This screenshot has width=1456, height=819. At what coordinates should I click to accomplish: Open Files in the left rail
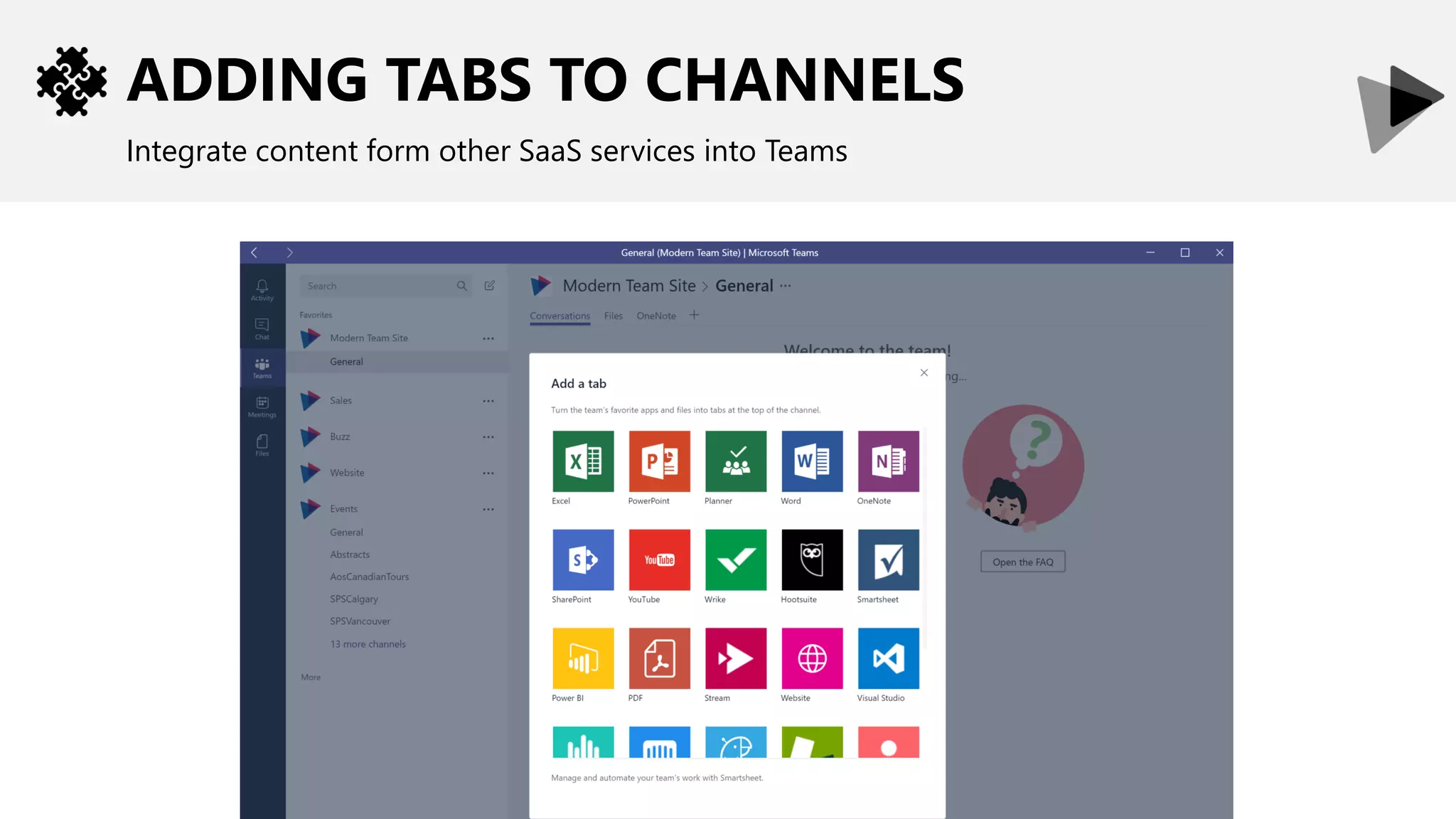(262, 446)
